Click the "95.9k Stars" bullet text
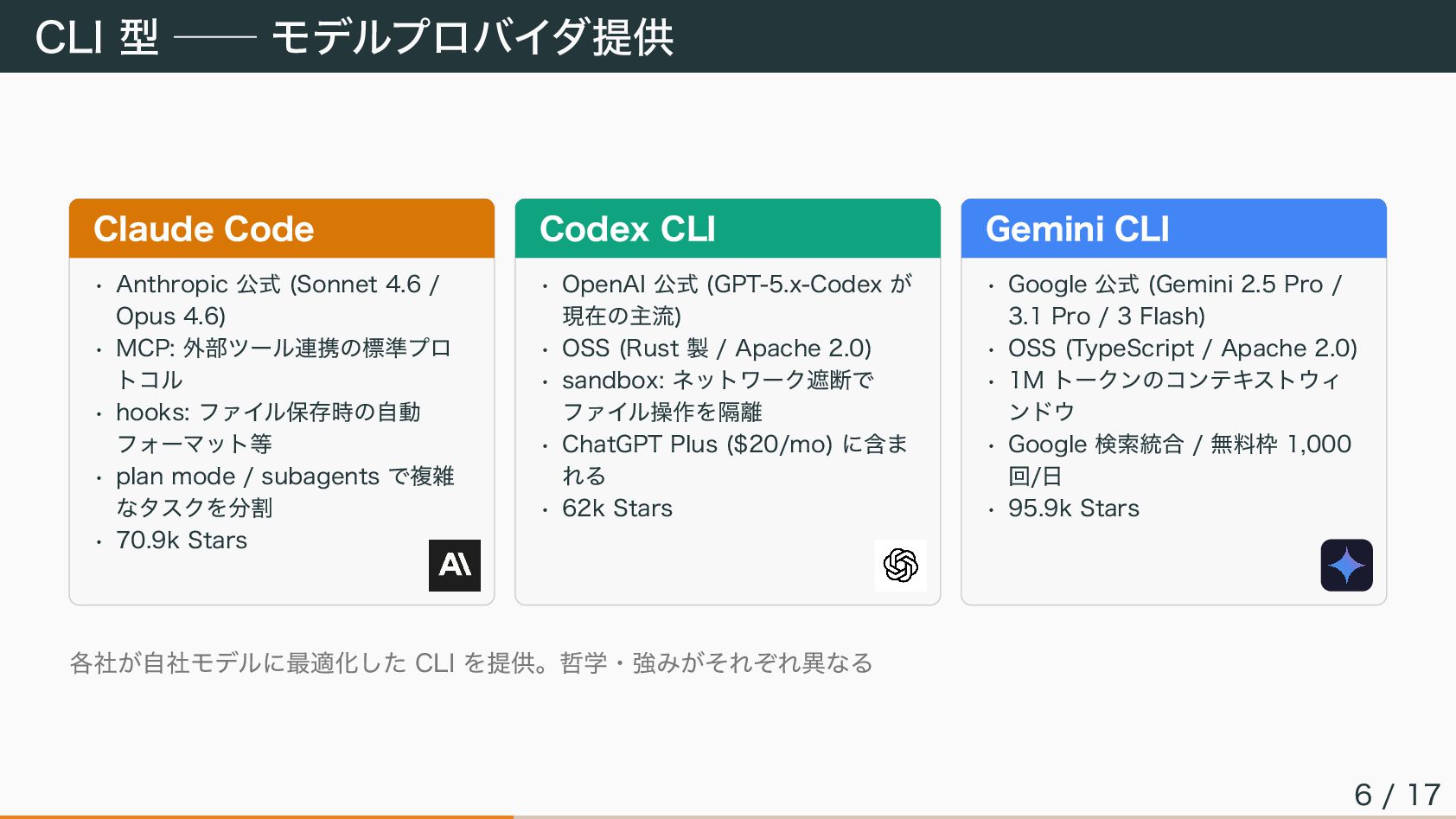The height and width of the screenshot is (819, 1456). pyautogui.click(x=1073, y=509)
